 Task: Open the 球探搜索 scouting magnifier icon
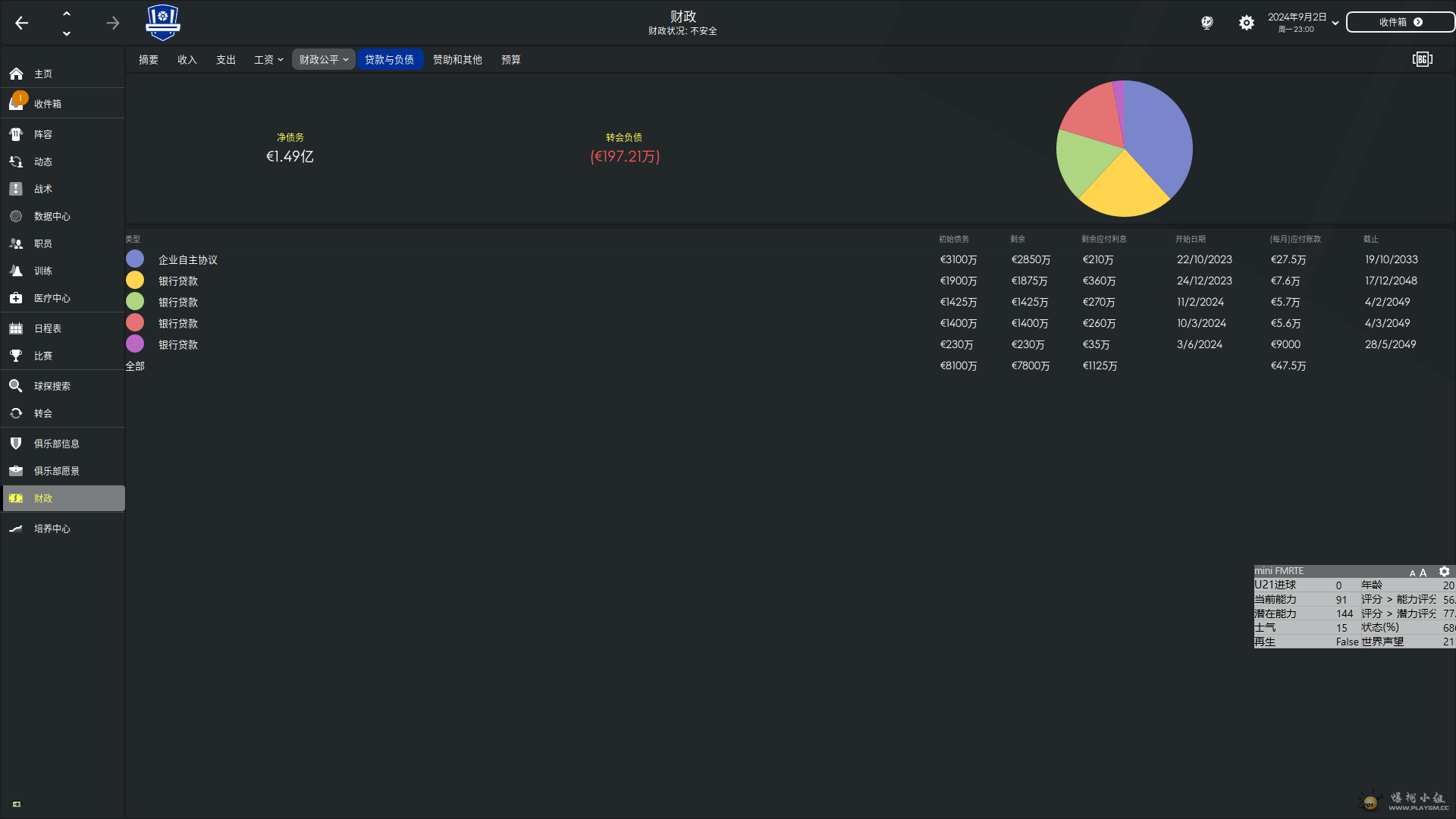tap(16, 386)
